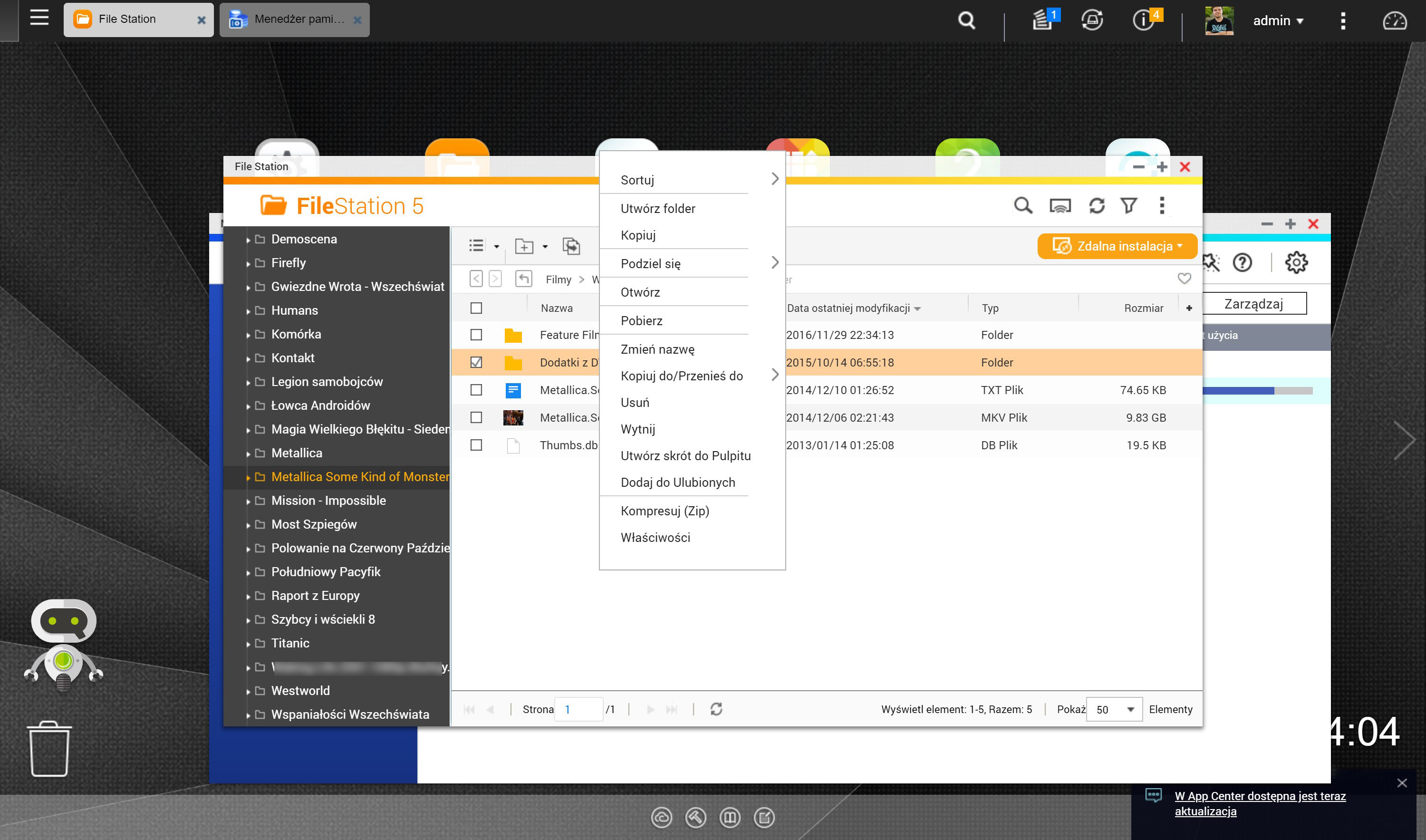The height and width of the screenshot is (840, 1426).
Task: Click the Strona page number field
Action: coord(578,710)
